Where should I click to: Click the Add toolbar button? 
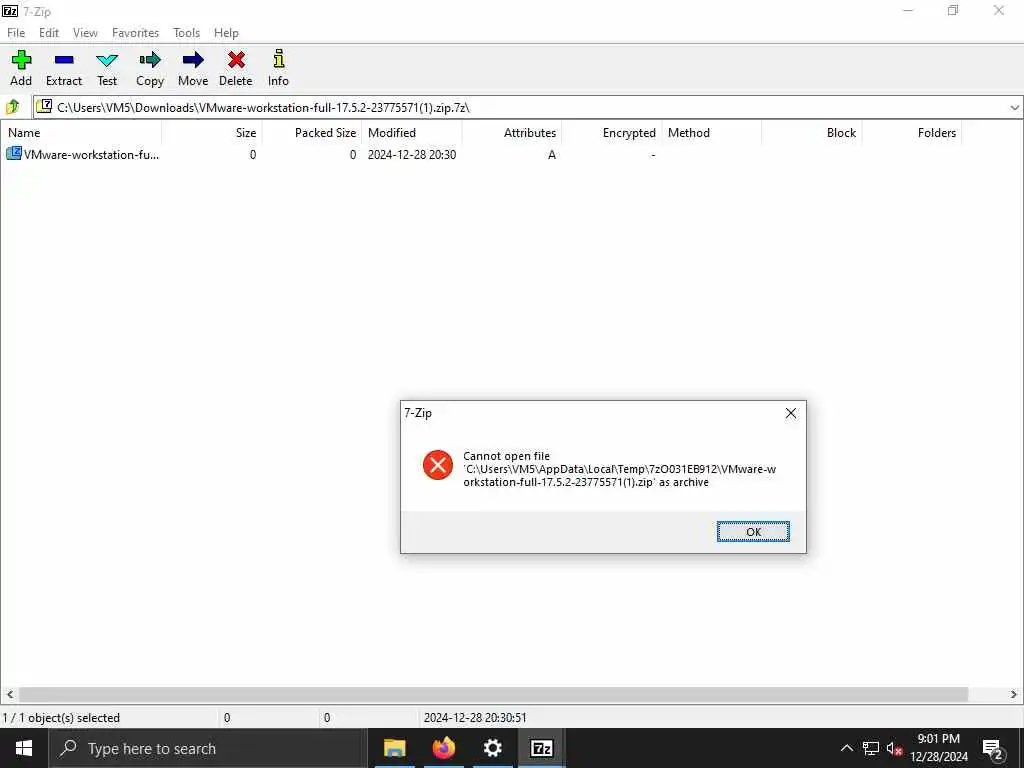(21, 68)
